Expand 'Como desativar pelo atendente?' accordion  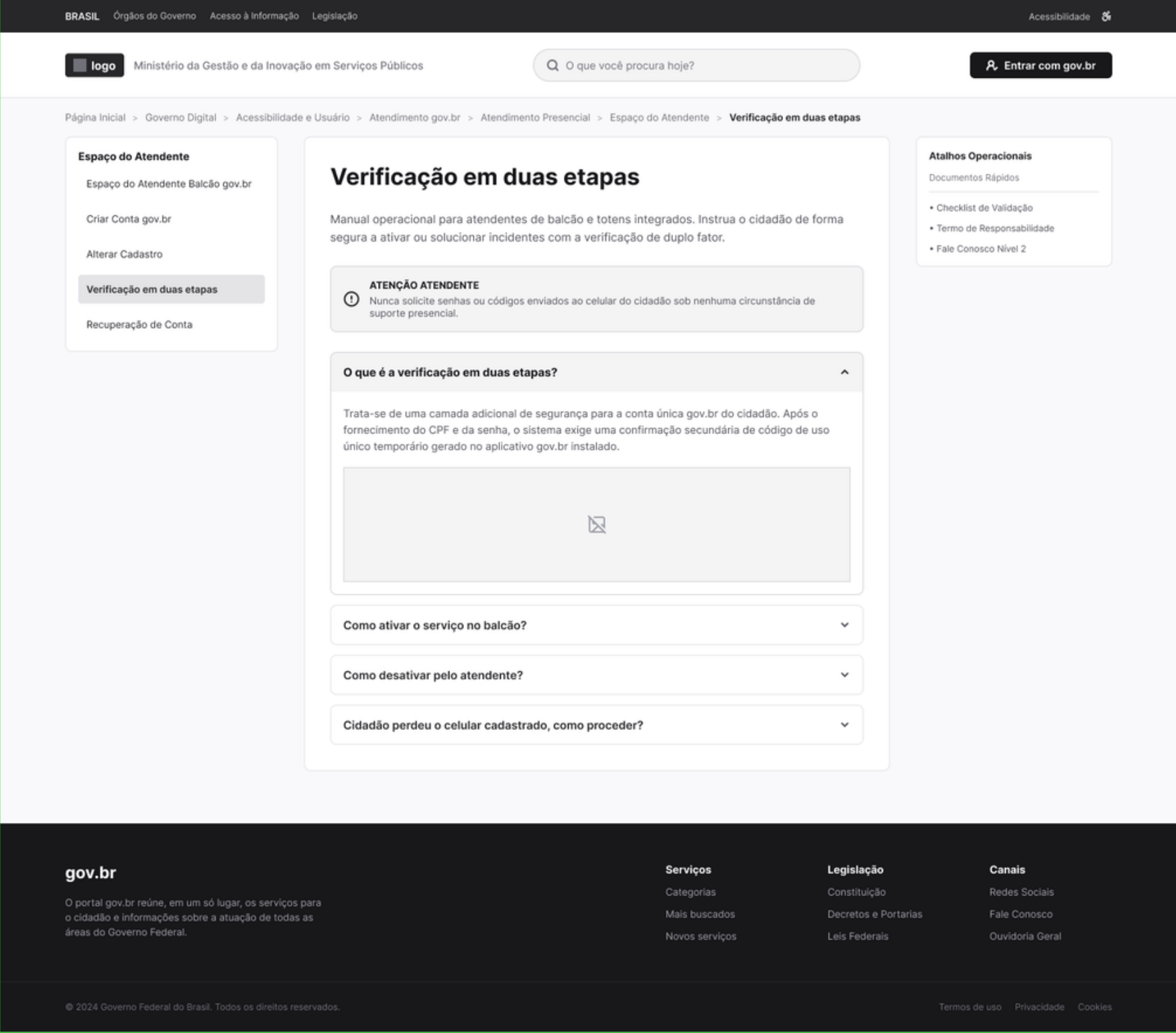click(x=597, y=675)
